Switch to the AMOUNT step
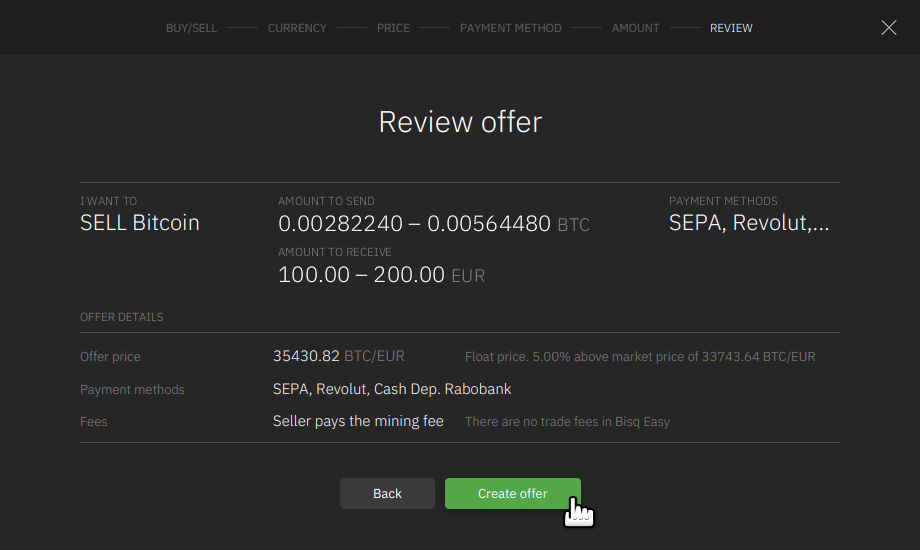The image size is (920, 550). pos(635,28)
